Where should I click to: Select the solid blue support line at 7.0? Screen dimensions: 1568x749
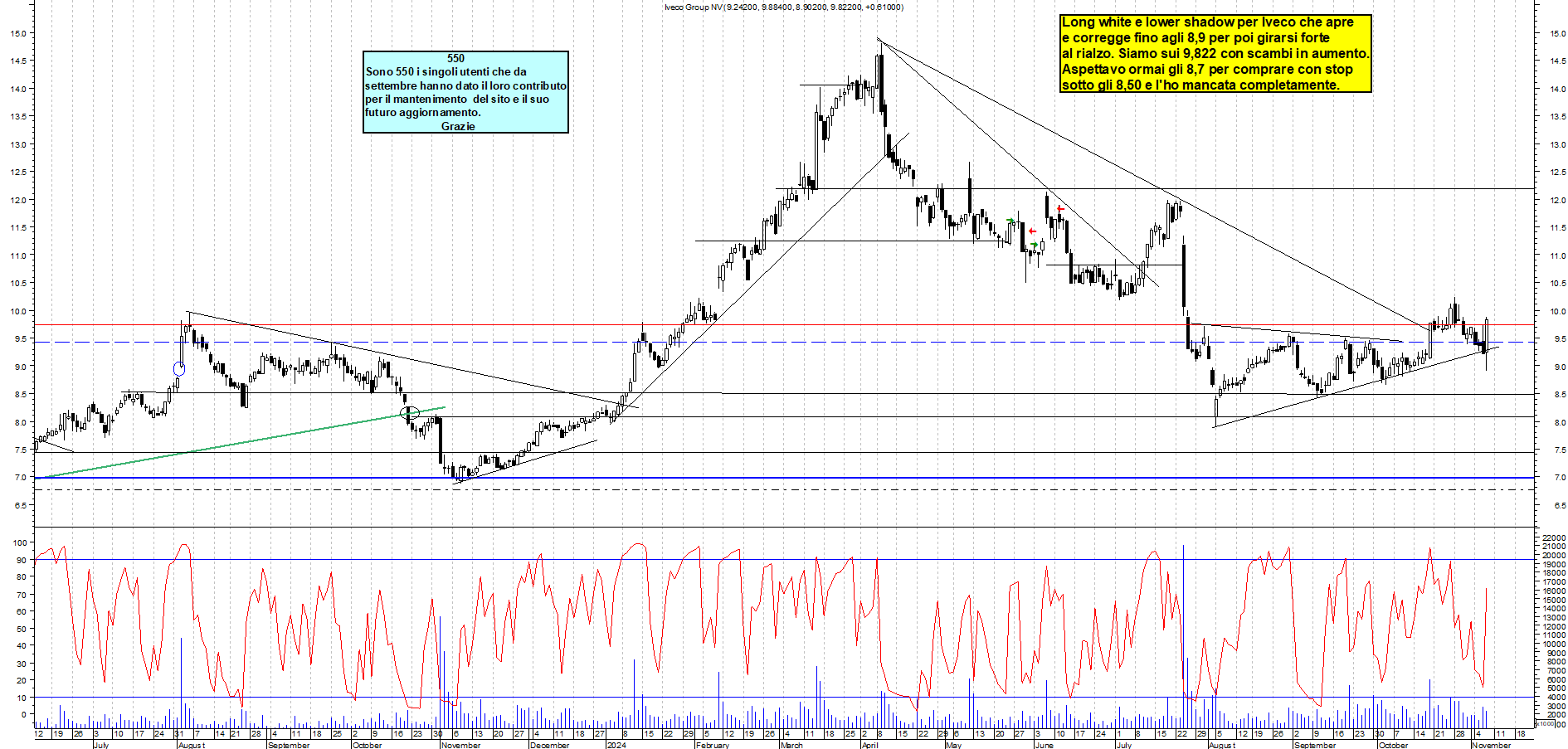point(784,478)
